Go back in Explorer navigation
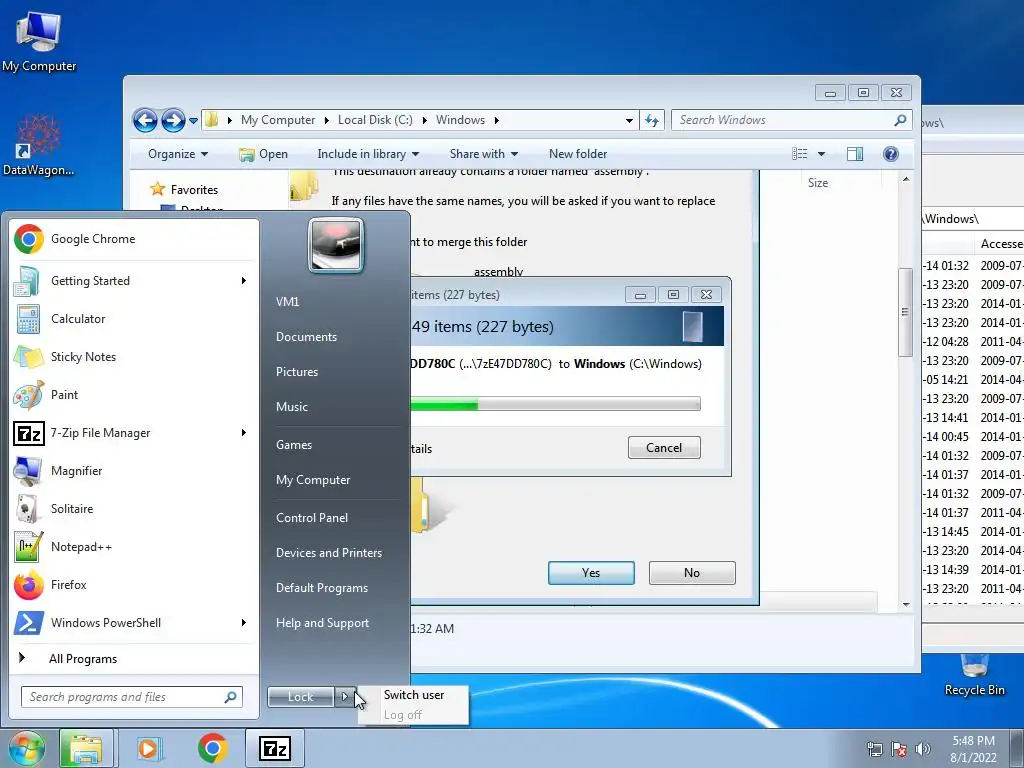 click(x=145, y=120)
